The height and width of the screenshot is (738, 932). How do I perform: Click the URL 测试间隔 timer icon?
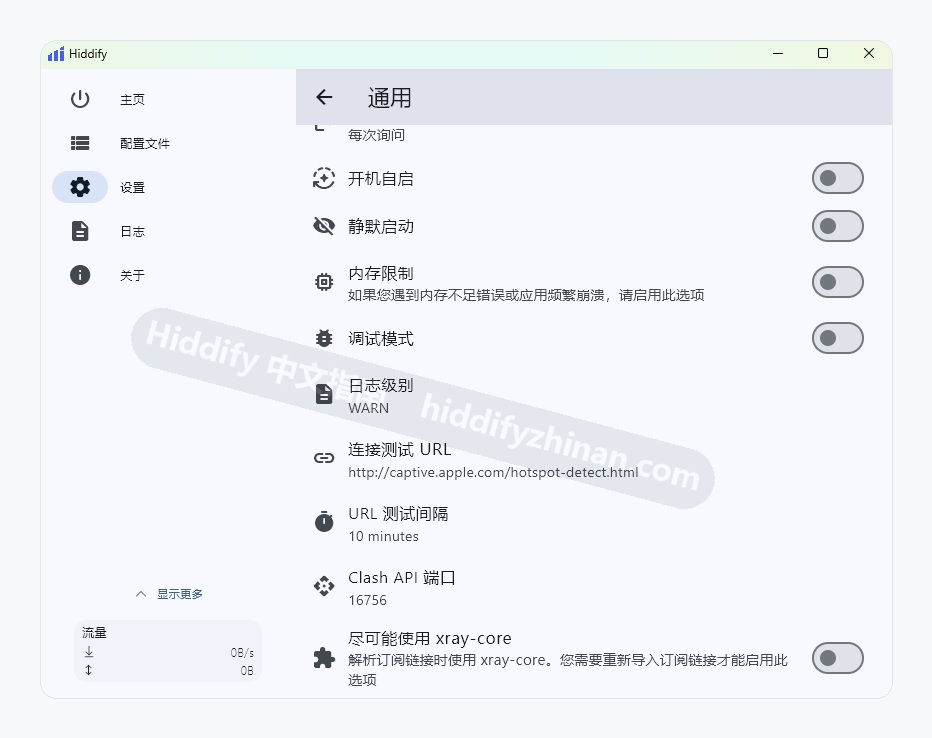pos(324,521)
